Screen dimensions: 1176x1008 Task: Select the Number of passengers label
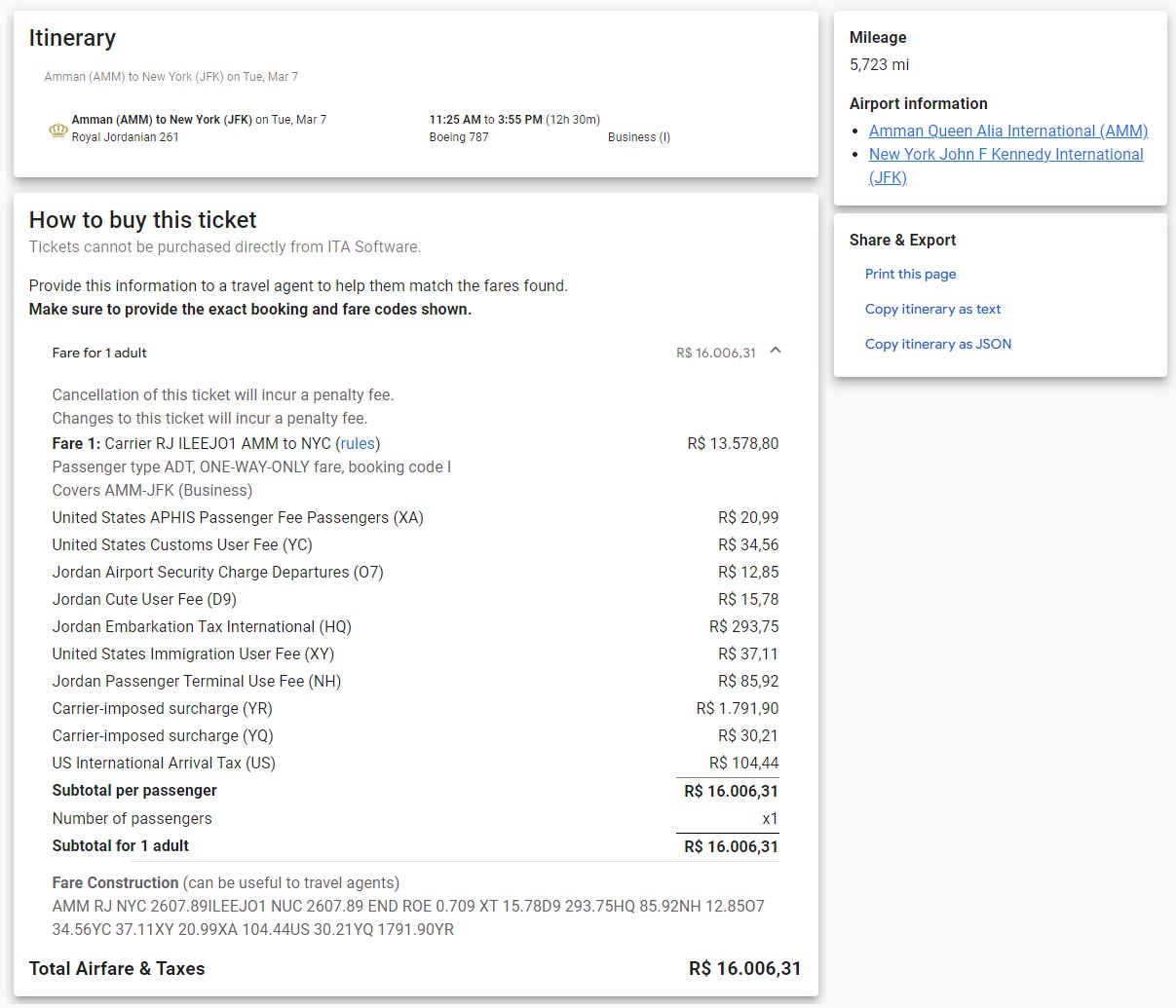tap(132, 818)
